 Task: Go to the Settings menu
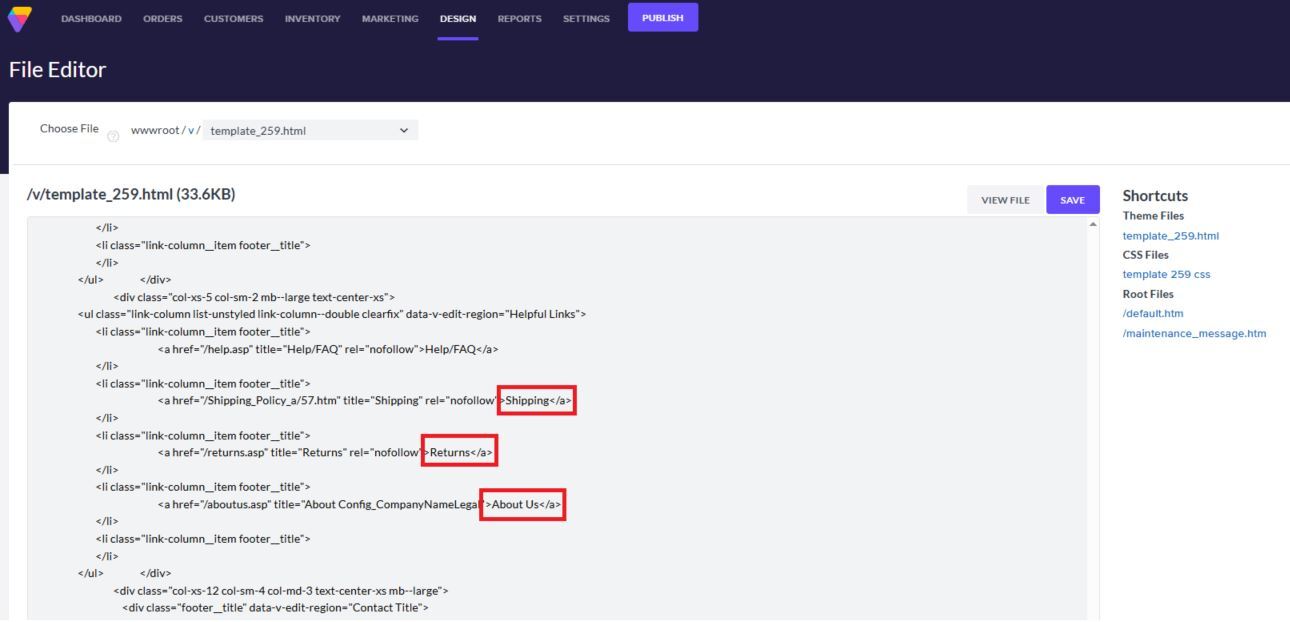pos(585,19)
